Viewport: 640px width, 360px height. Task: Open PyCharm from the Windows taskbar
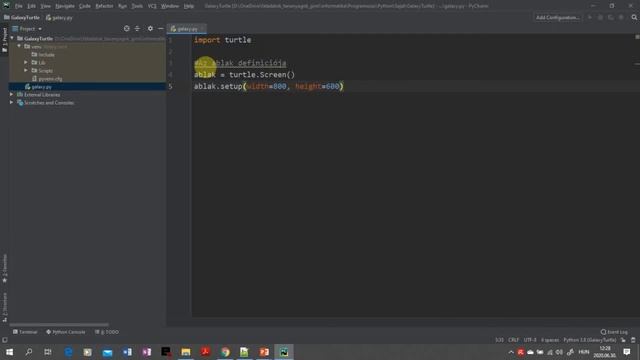tap(284, 352)
